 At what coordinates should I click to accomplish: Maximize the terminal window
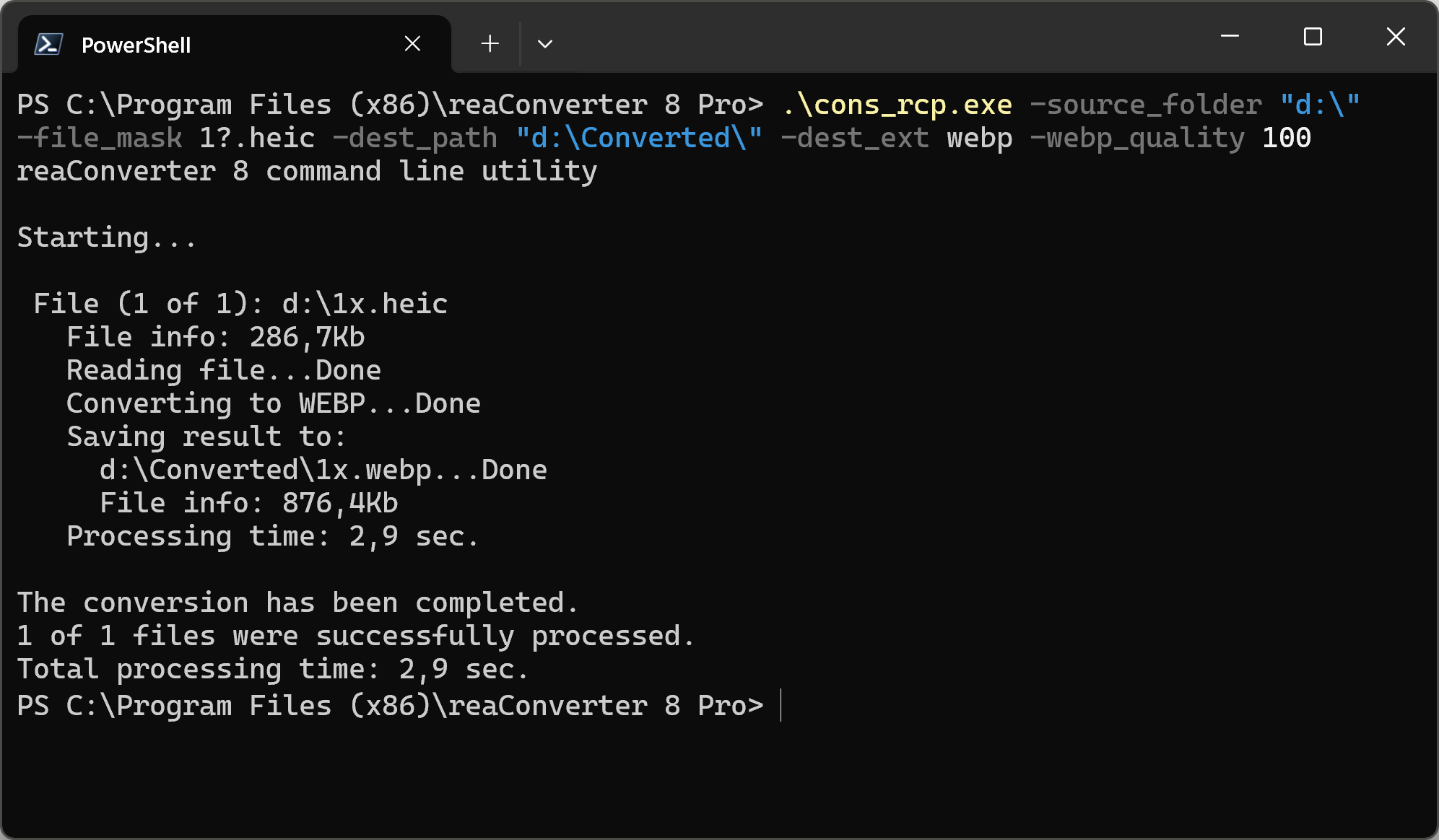1313,36
